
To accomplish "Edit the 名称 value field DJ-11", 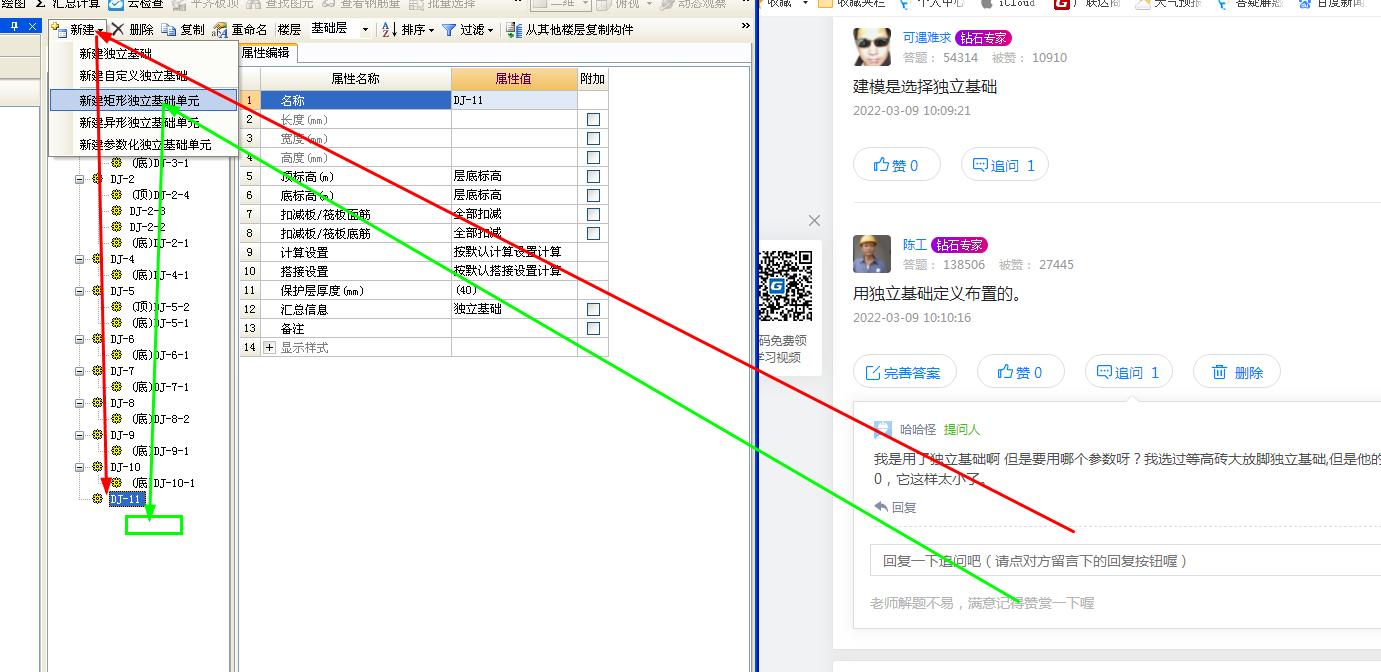I will 514,101.
